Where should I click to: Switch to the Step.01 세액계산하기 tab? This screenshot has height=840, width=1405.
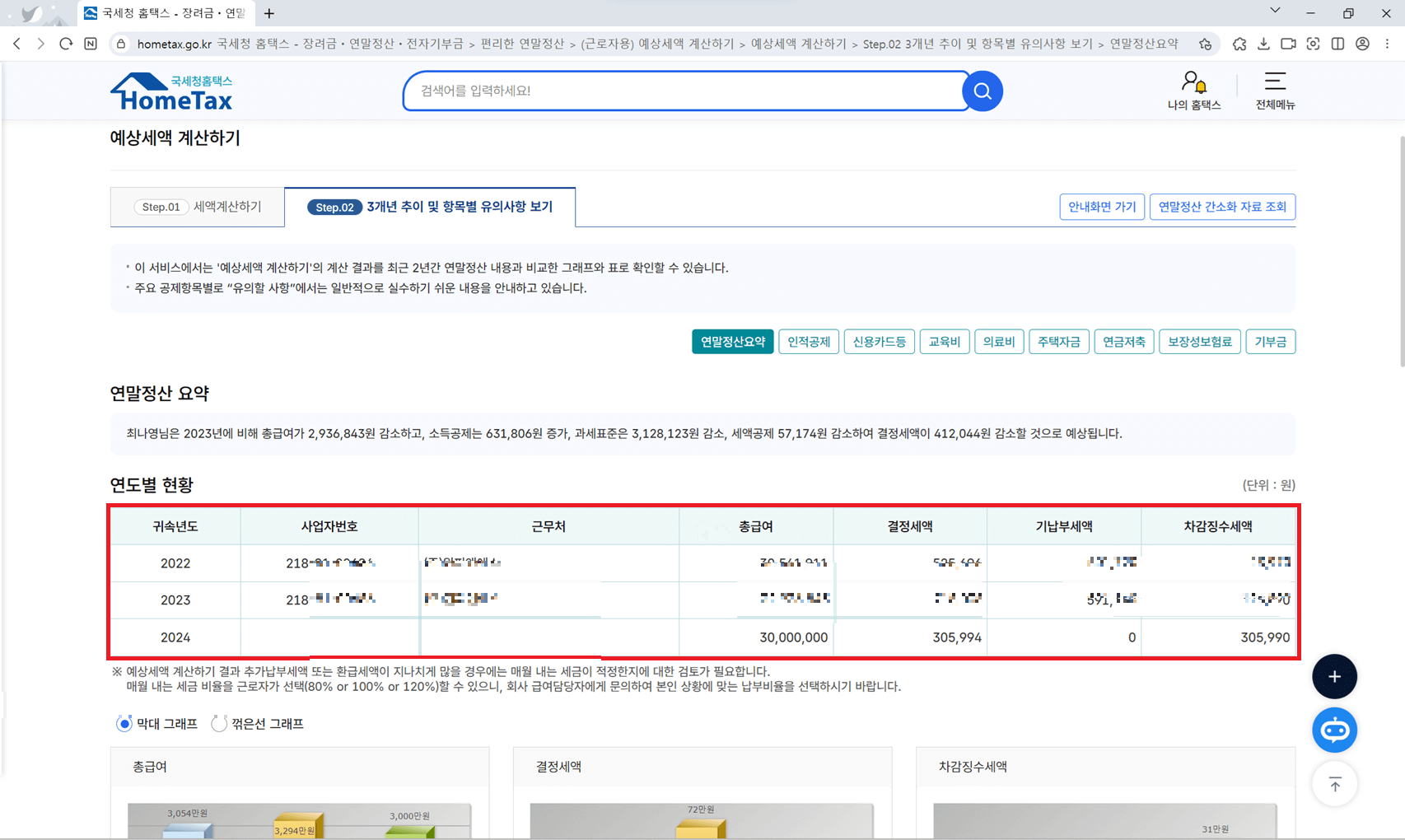[197, 206]
